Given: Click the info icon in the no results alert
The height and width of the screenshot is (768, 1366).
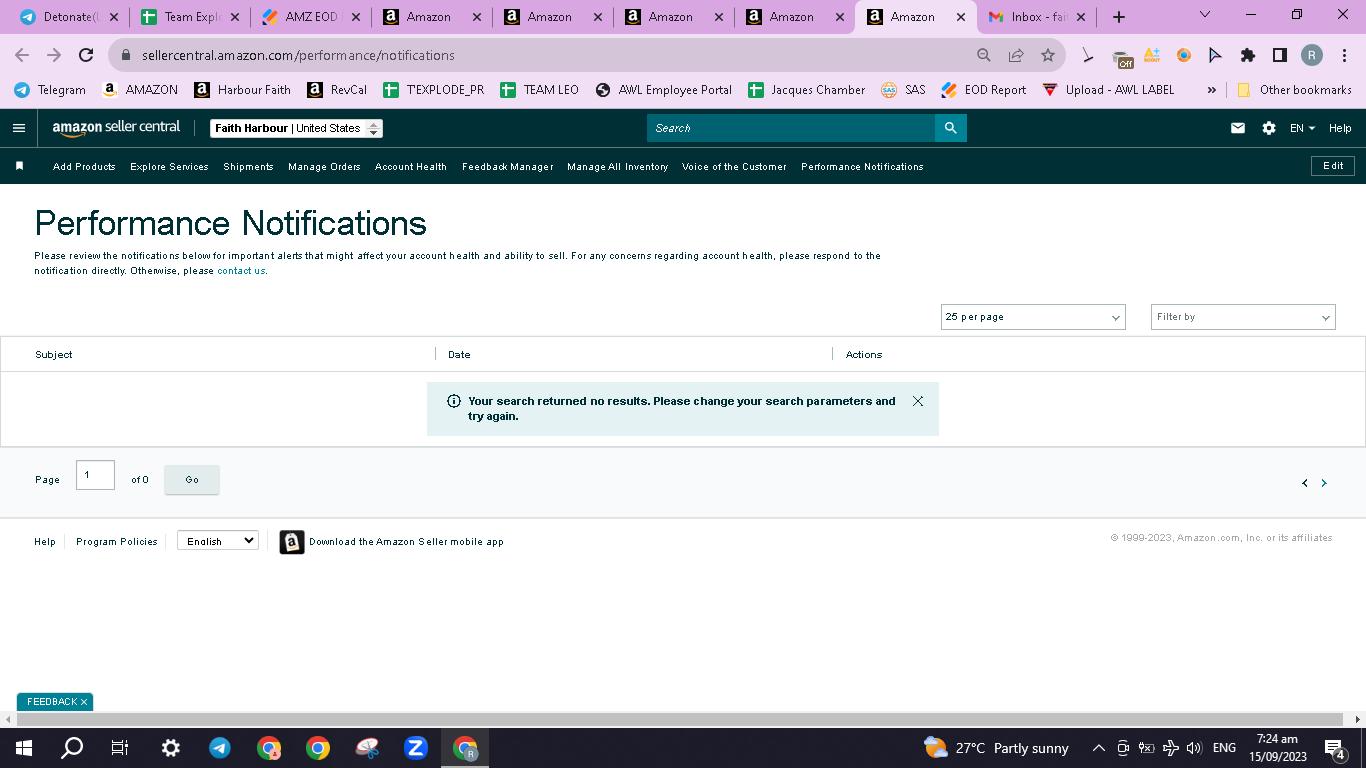Looking at the screenshot, I should [x=454, y=401].
